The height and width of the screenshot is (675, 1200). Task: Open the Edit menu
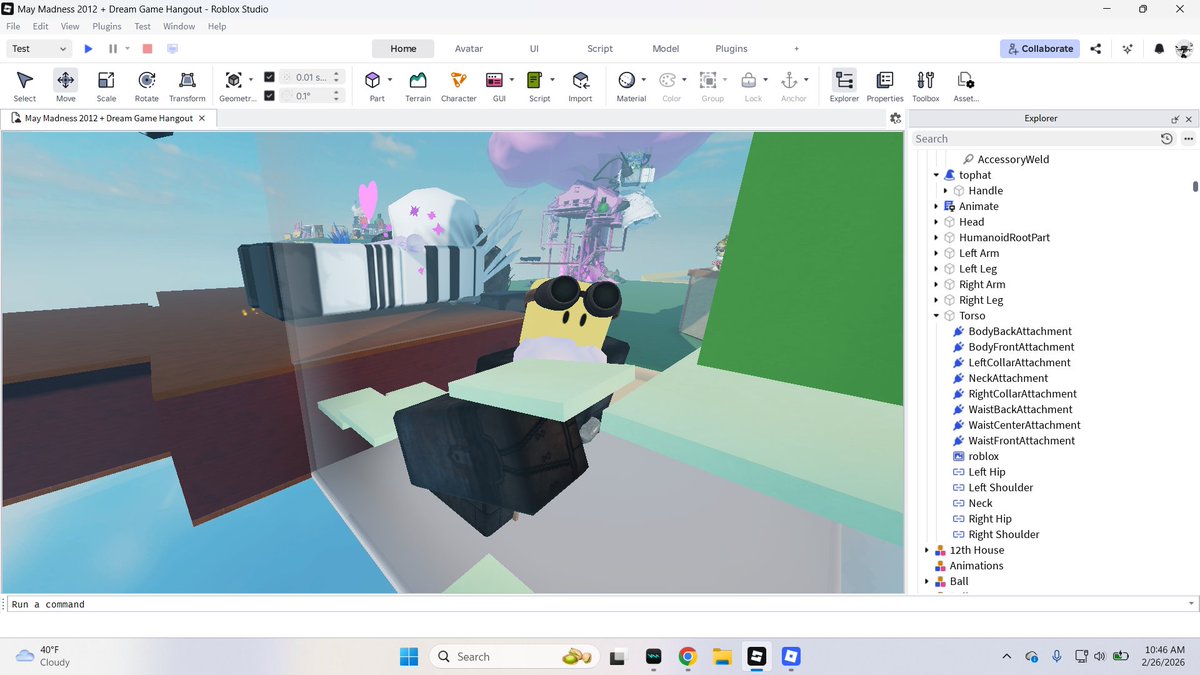pos(41,26)
